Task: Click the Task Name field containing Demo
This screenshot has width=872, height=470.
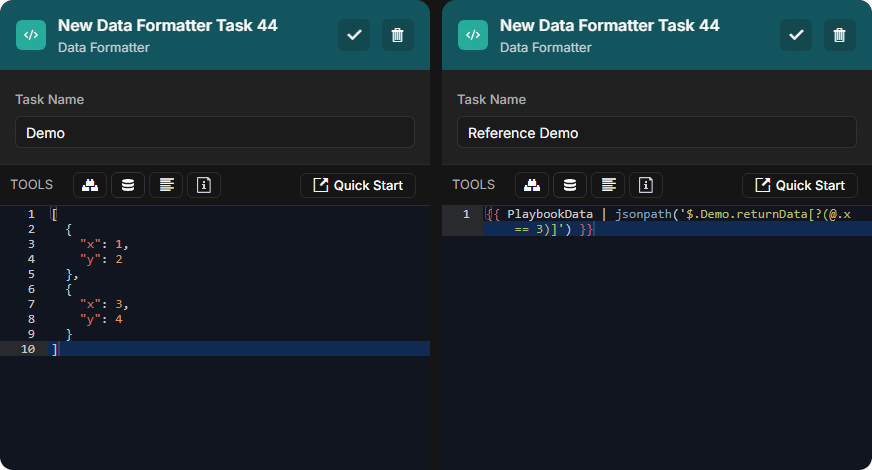Action: tap(215, 132)
